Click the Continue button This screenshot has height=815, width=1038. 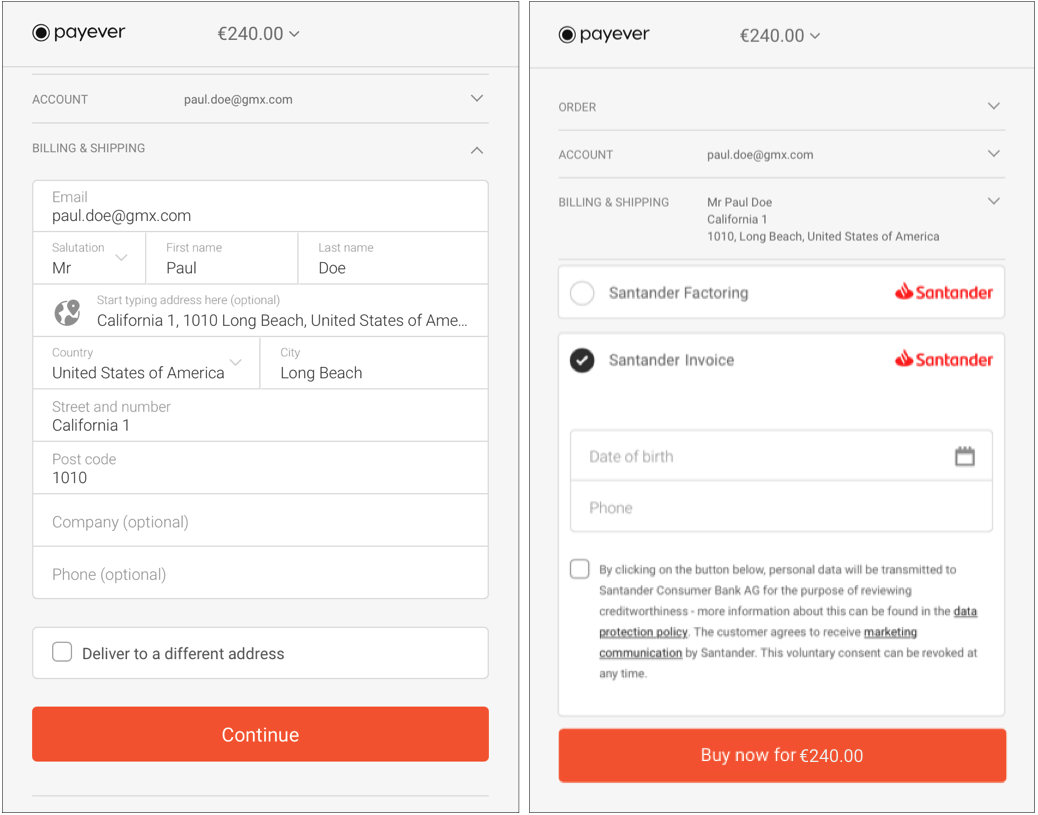pyautogui.click(x=260, y=734)
